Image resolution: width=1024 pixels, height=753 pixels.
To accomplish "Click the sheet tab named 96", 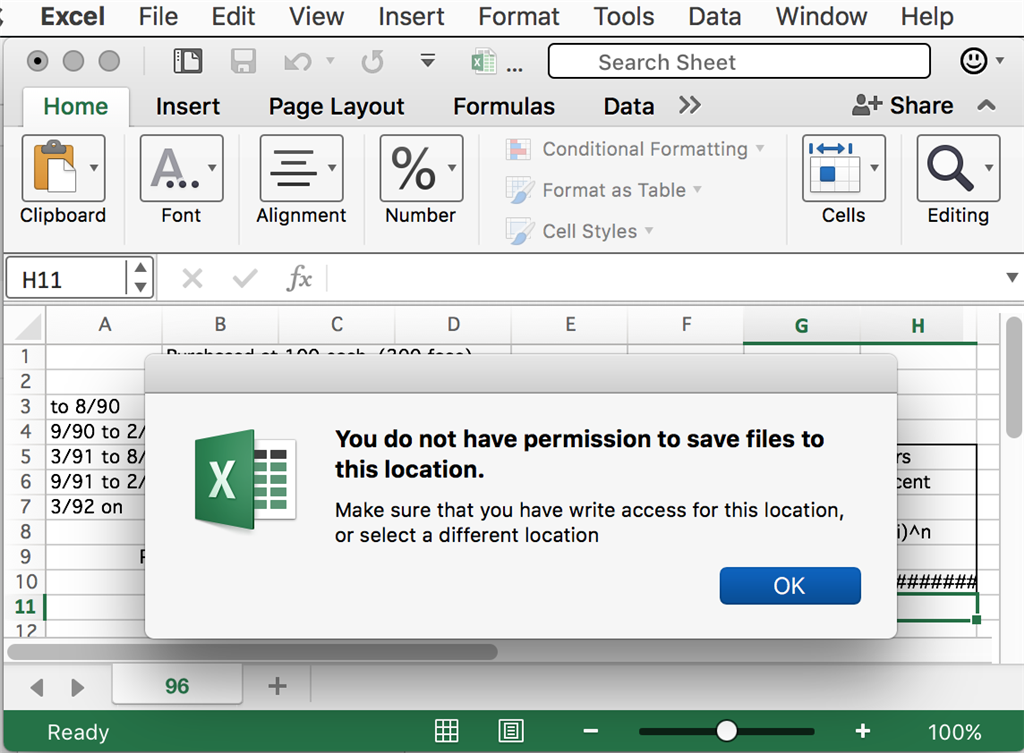I will tap(177, 686).
